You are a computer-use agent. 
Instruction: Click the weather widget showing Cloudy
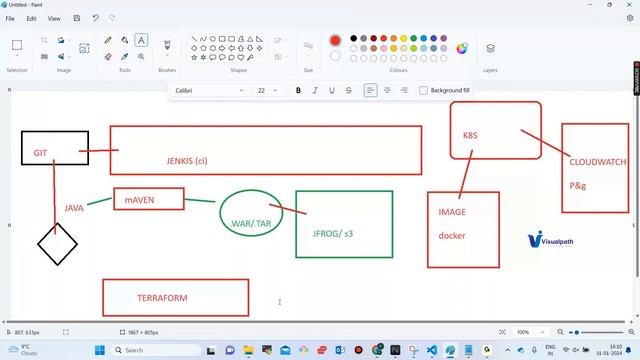click(24, 350)
